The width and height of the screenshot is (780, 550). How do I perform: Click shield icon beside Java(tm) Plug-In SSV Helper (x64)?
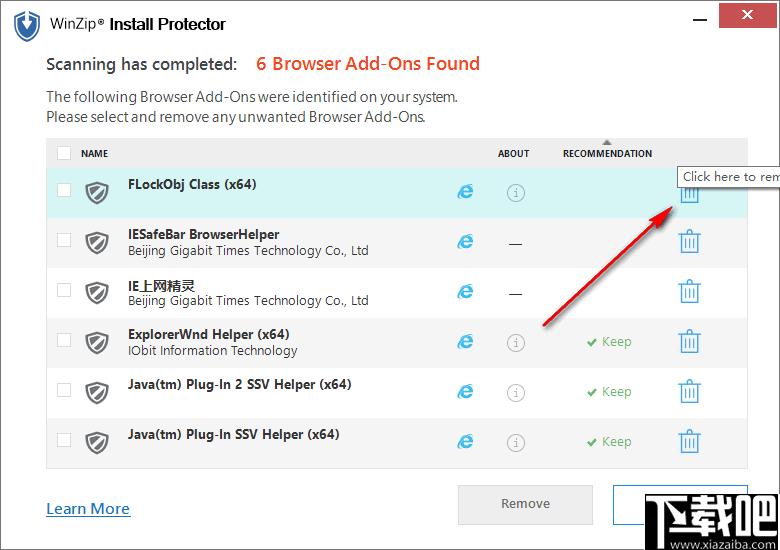tap(97, 443)
